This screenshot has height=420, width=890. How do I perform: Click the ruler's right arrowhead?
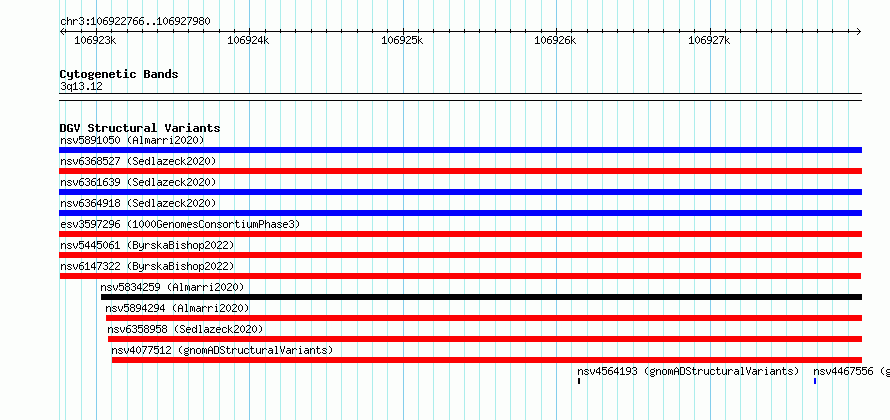point(859,31)
